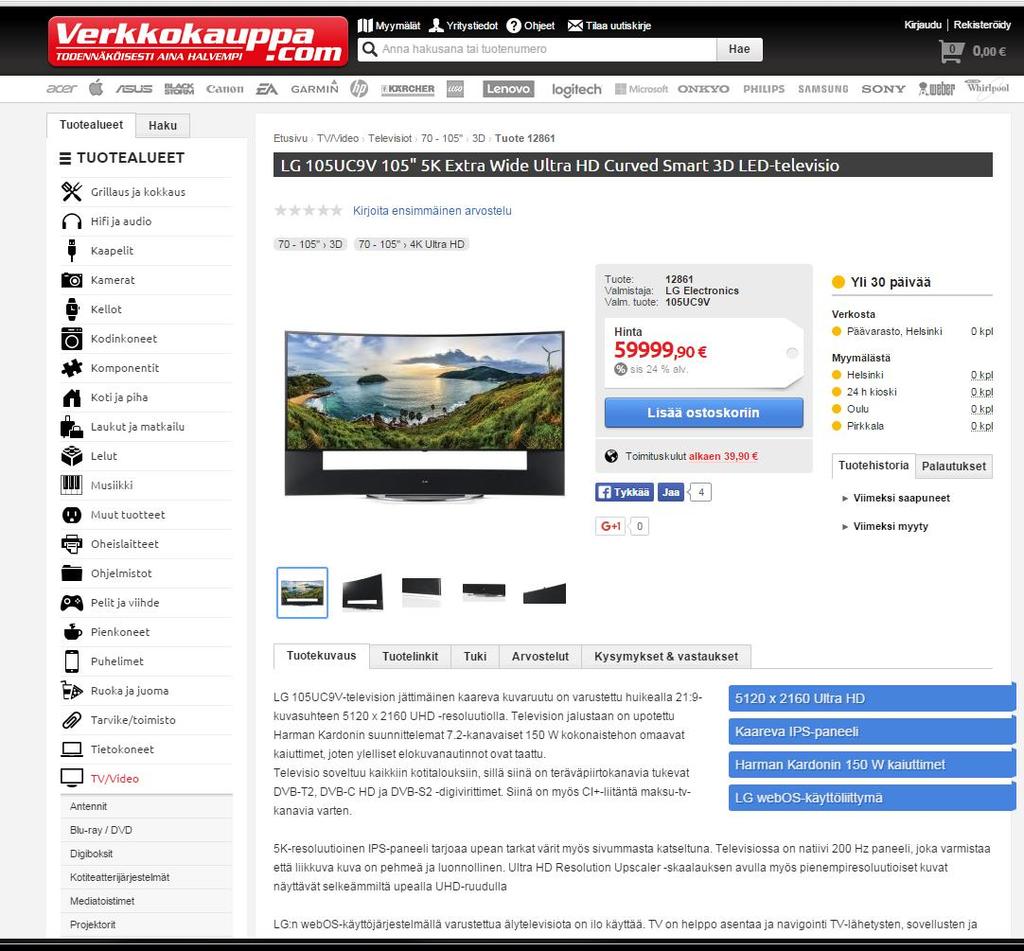
Task: Select the piano keys Musiikki icon
Action: (x=72, y=485)
